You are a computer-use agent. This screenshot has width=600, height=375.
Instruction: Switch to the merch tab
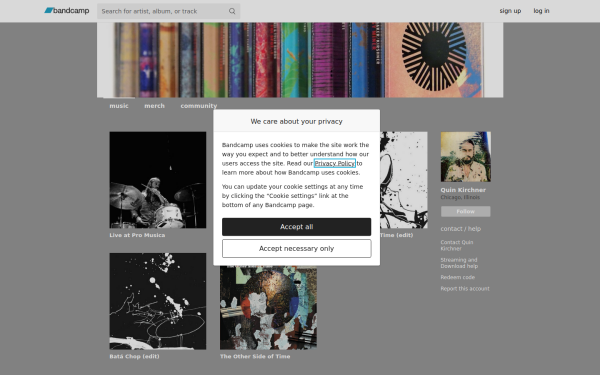(x=154, y=106)
